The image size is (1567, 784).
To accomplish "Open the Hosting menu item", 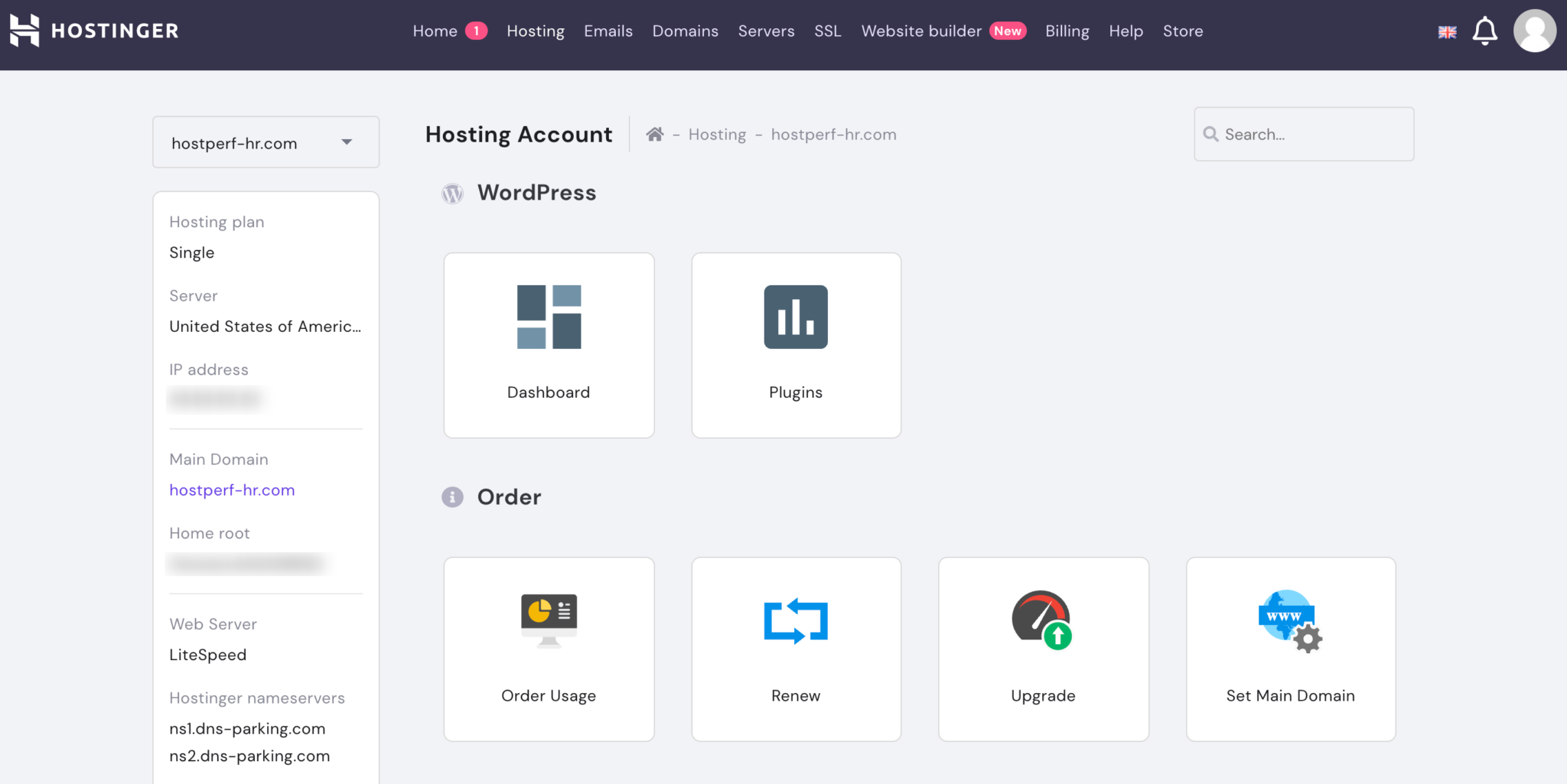I will [x=536, y=31].
